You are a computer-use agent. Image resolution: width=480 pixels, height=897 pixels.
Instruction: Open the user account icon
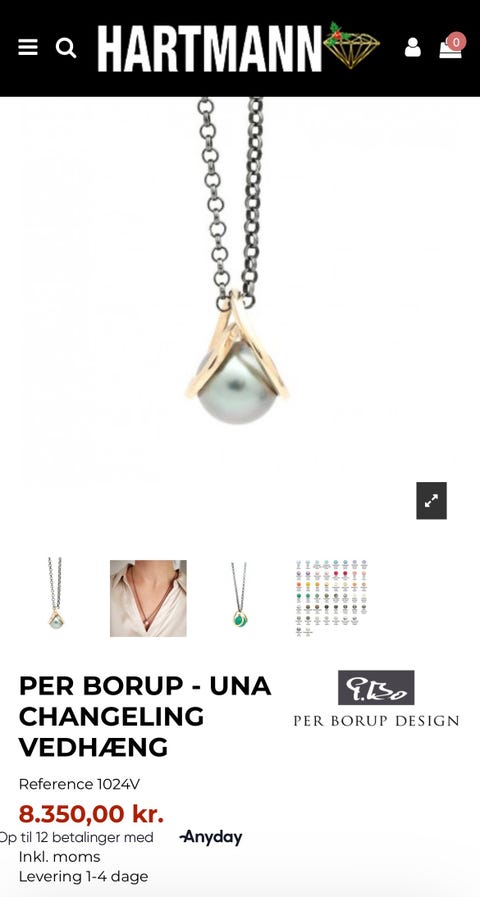(412, 47)
